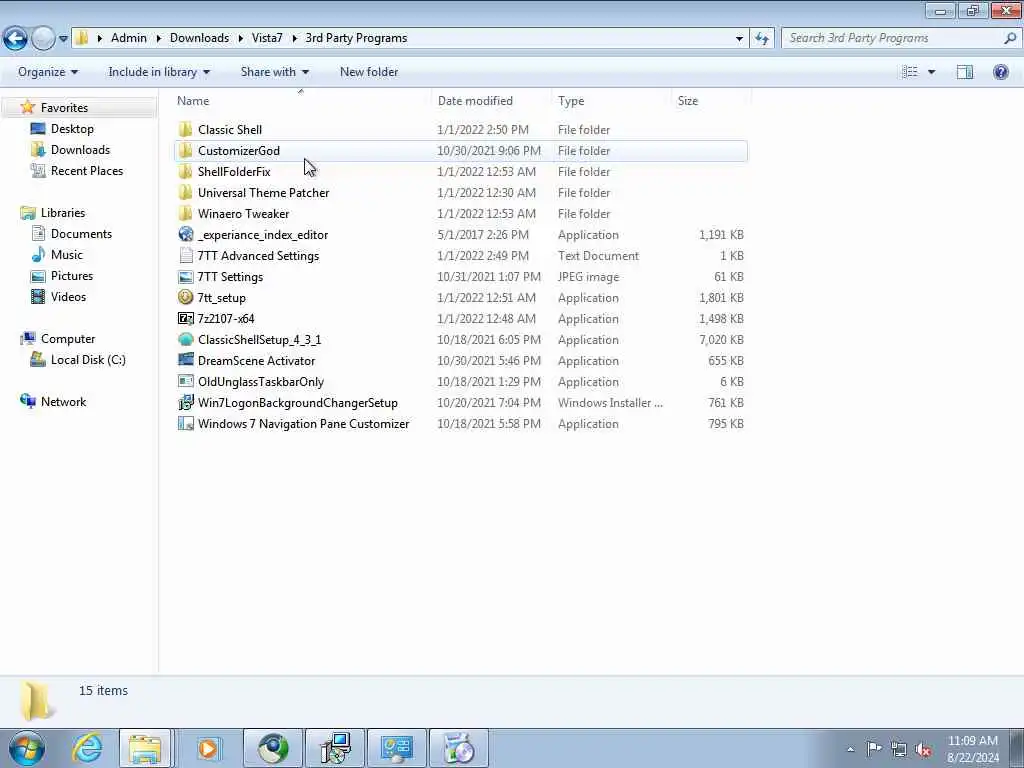Click the network tray icon

pos(899,749)
